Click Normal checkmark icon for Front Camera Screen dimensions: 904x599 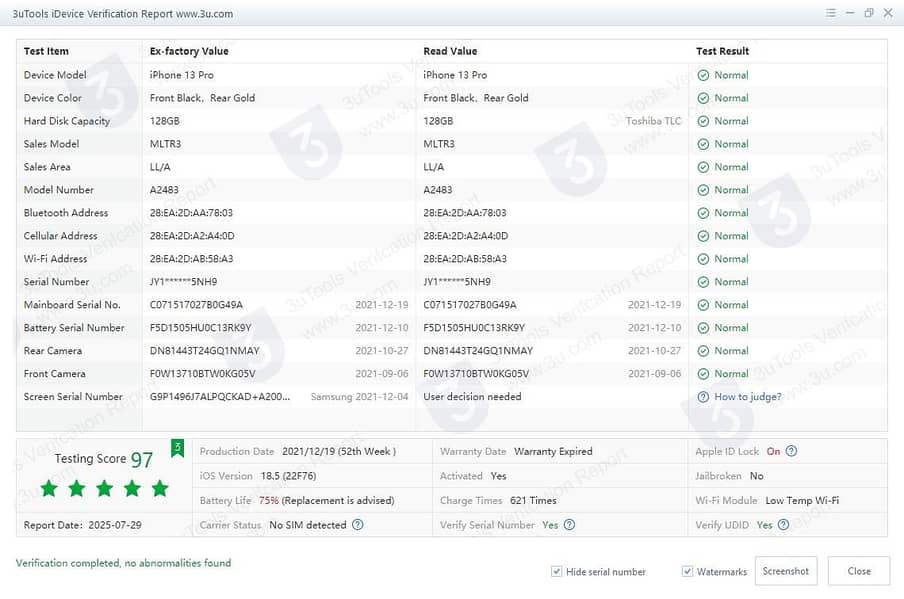pos(703,374)
